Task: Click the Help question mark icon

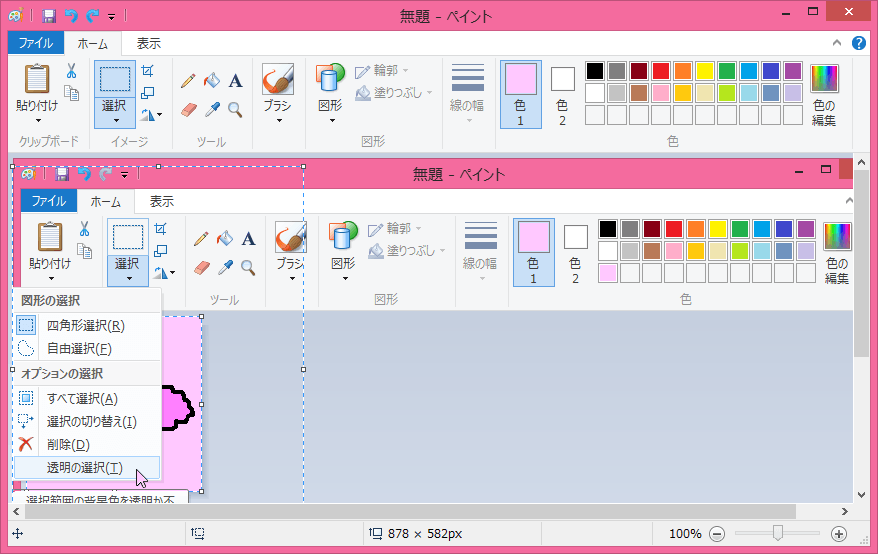Action: pyautogui.click(x=858, y=43)
